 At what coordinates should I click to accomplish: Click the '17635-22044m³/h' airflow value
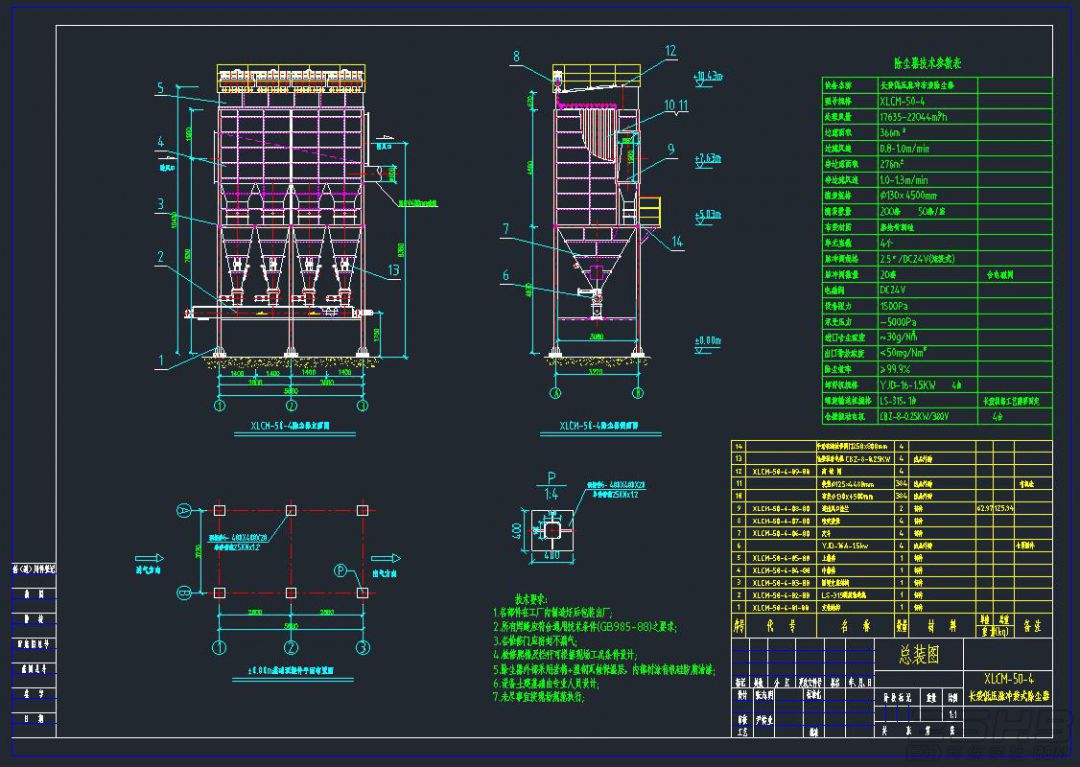tap(913, 117)
